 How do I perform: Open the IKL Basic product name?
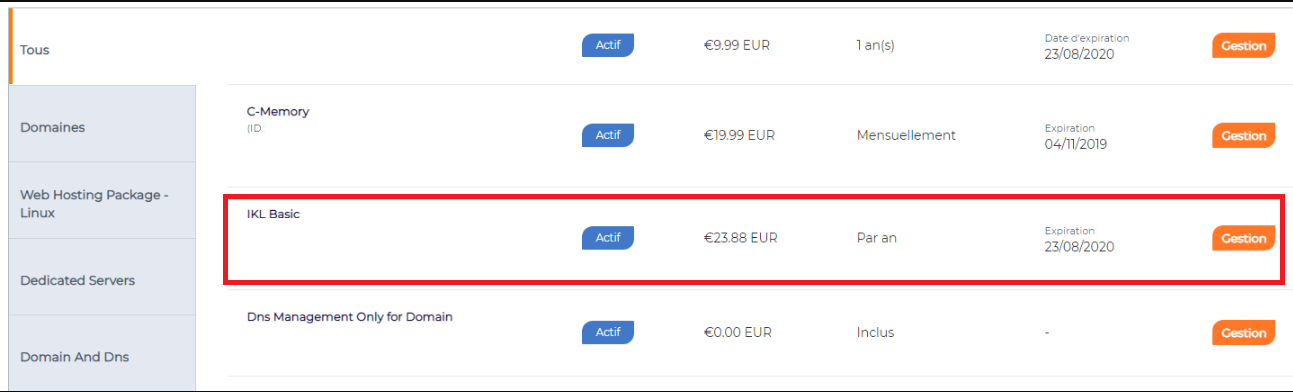(273, 214)
